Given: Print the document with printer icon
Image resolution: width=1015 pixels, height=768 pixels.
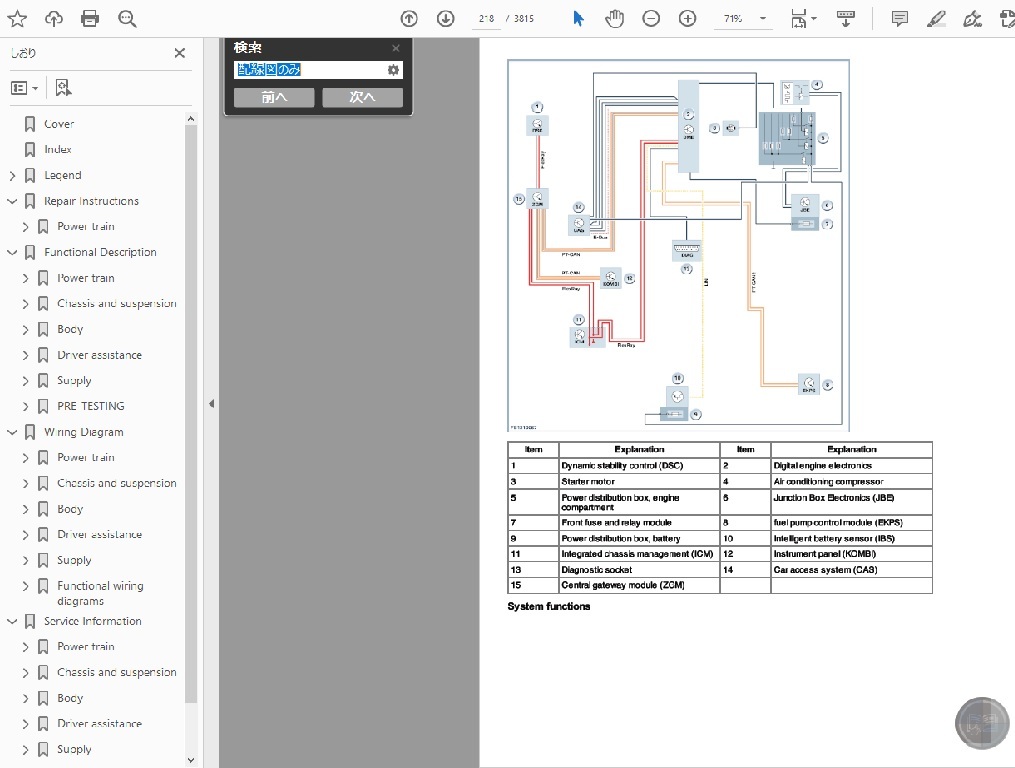Looking at the screenshot, I should [90, 19].
